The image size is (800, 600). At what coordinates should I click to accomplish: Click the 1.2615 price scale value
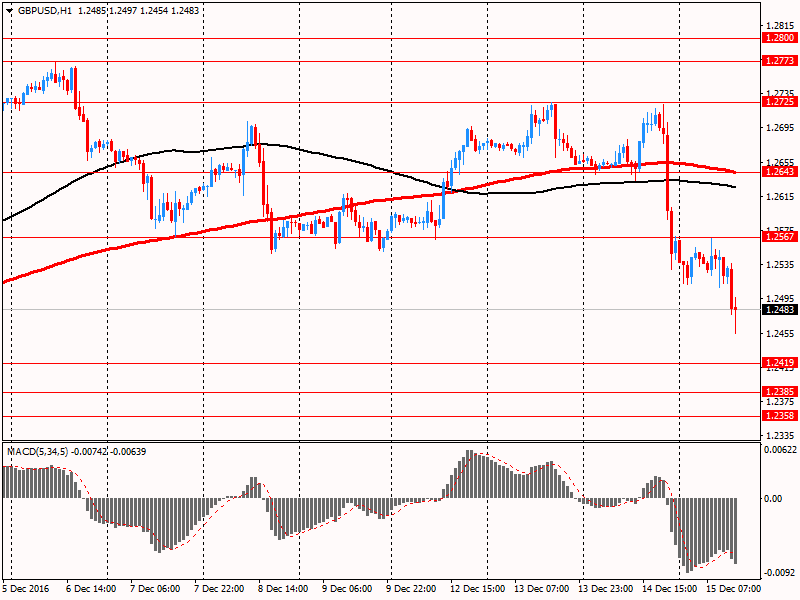781,196
